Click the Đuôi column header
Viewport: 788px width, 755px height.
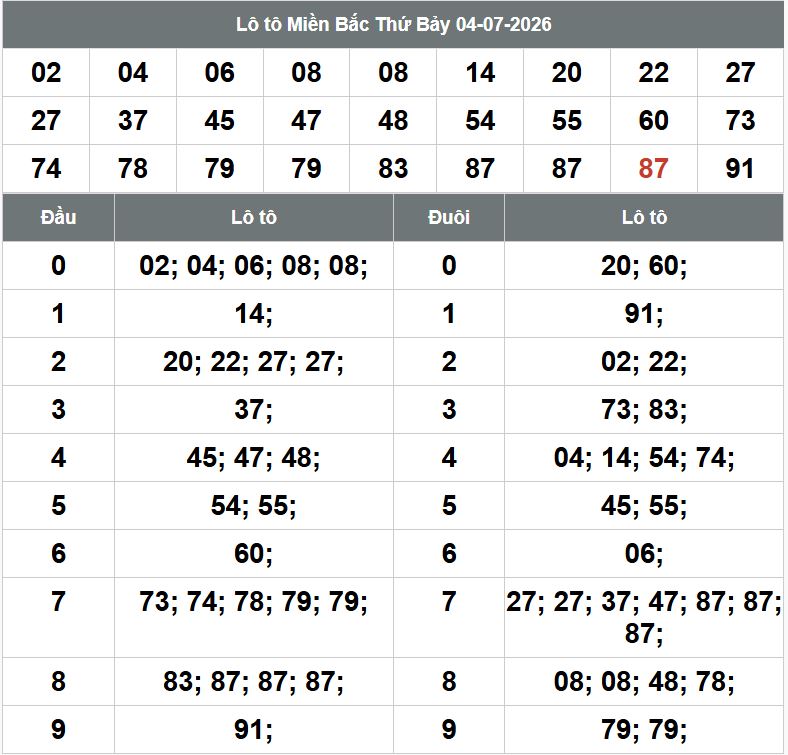449,217
